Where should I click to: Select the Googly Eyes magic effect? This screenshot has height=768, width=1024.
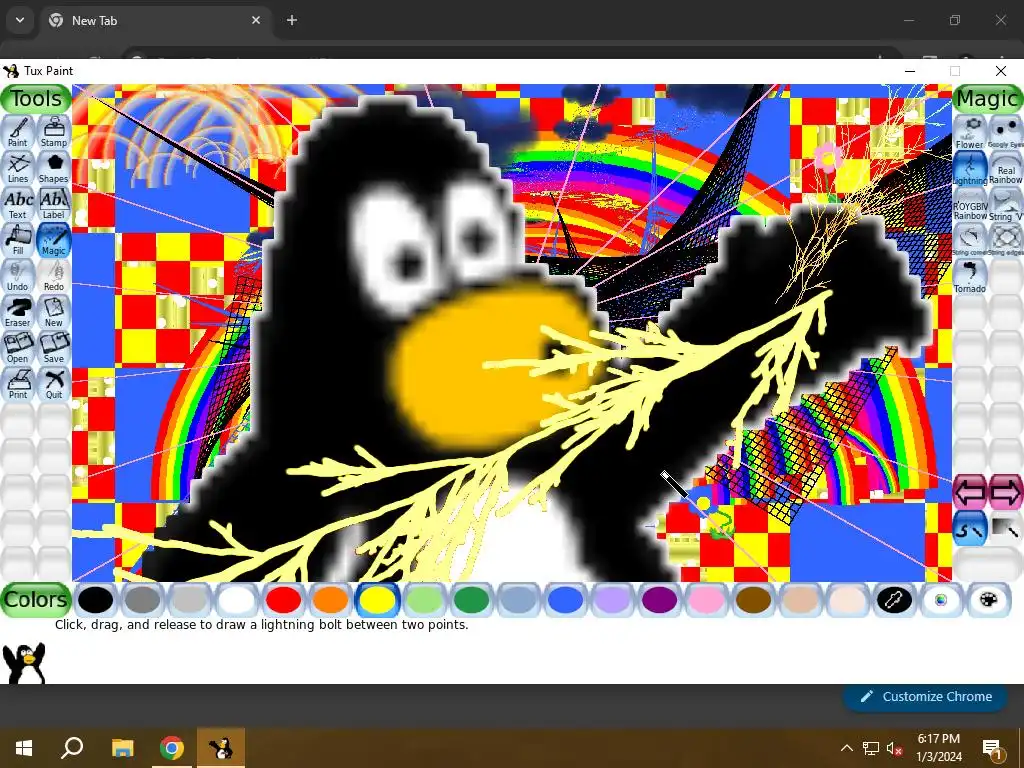1006,132
